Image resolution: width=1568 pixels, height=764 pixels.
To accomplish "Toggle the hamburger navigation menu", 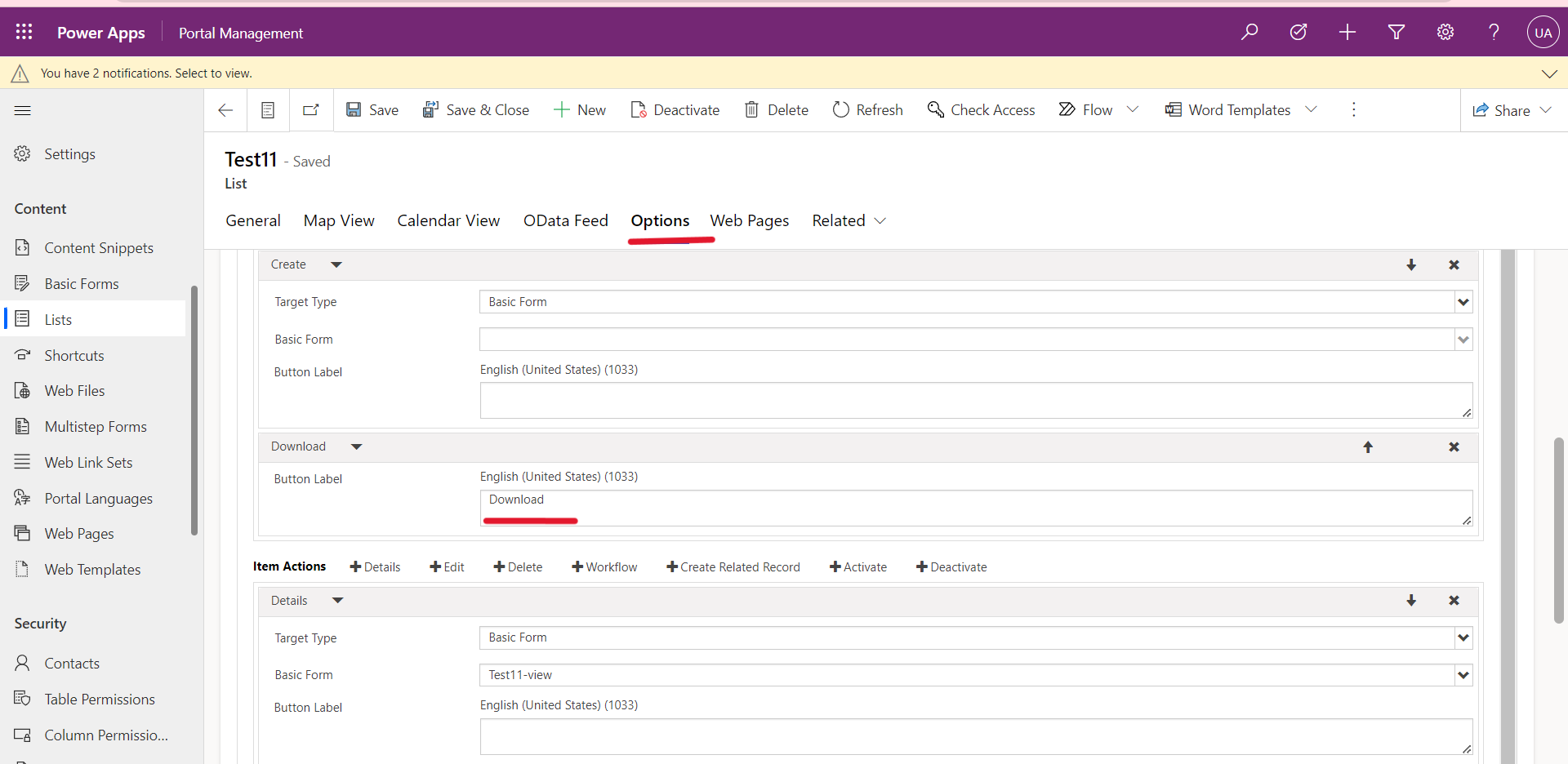I will tap(23, 110).
